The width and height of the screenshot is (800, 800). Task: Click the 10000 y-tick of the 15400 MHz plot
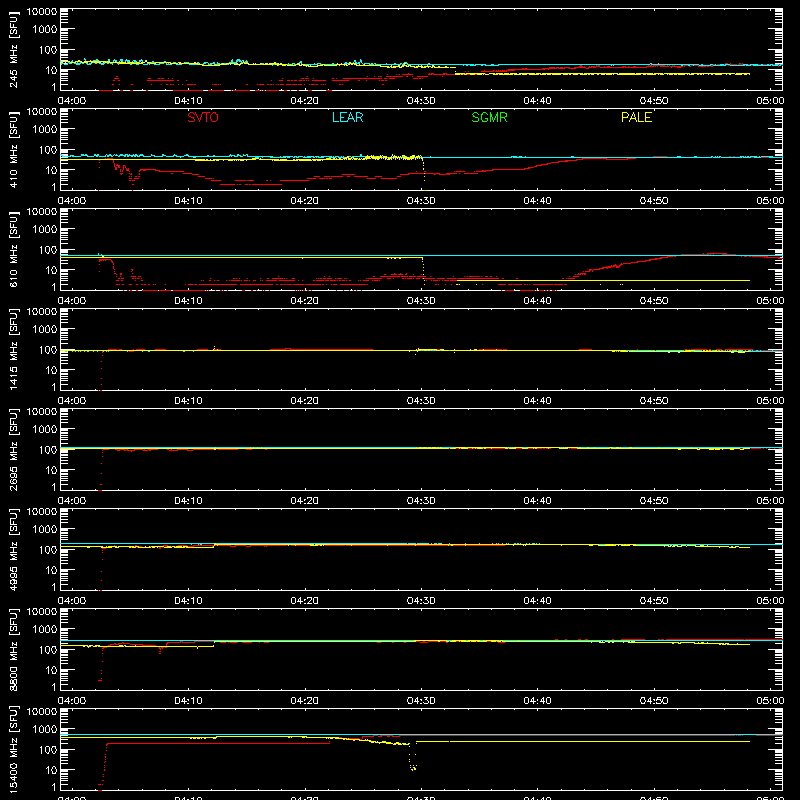(42, 712)
